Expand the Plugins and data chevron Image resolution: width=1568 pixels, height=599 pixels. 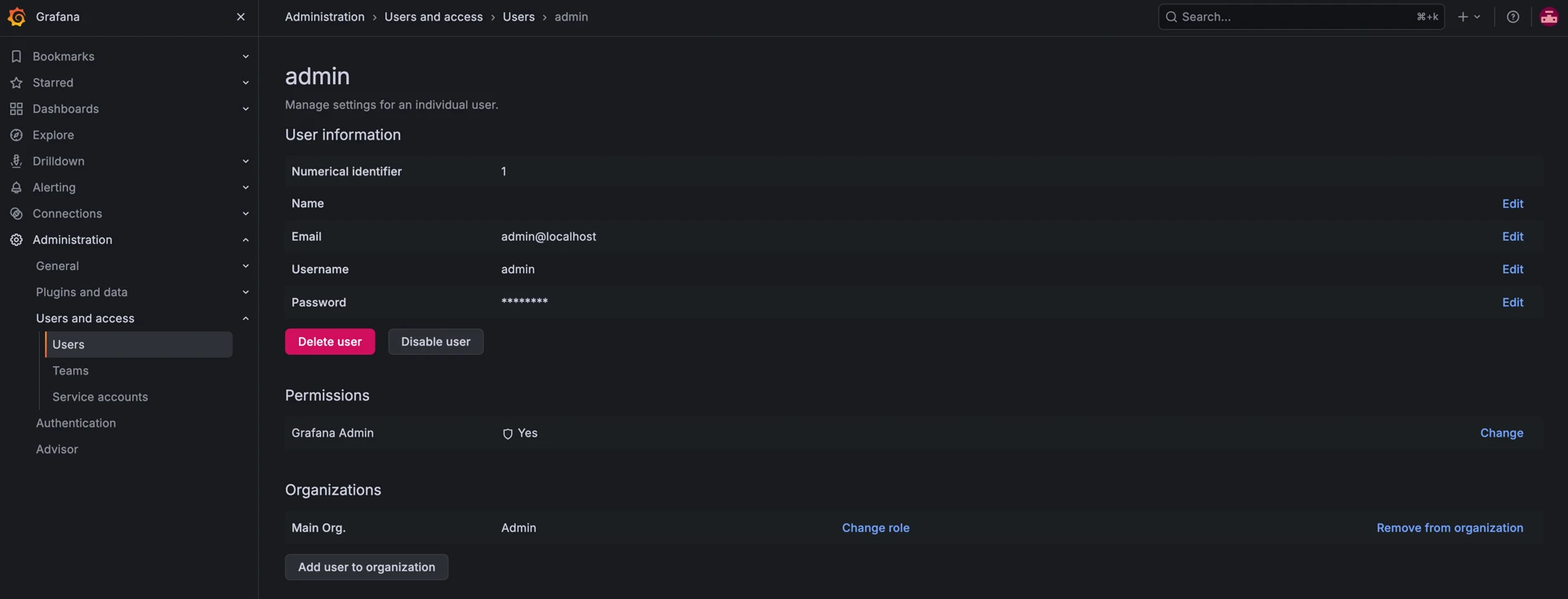coord(246,291)
